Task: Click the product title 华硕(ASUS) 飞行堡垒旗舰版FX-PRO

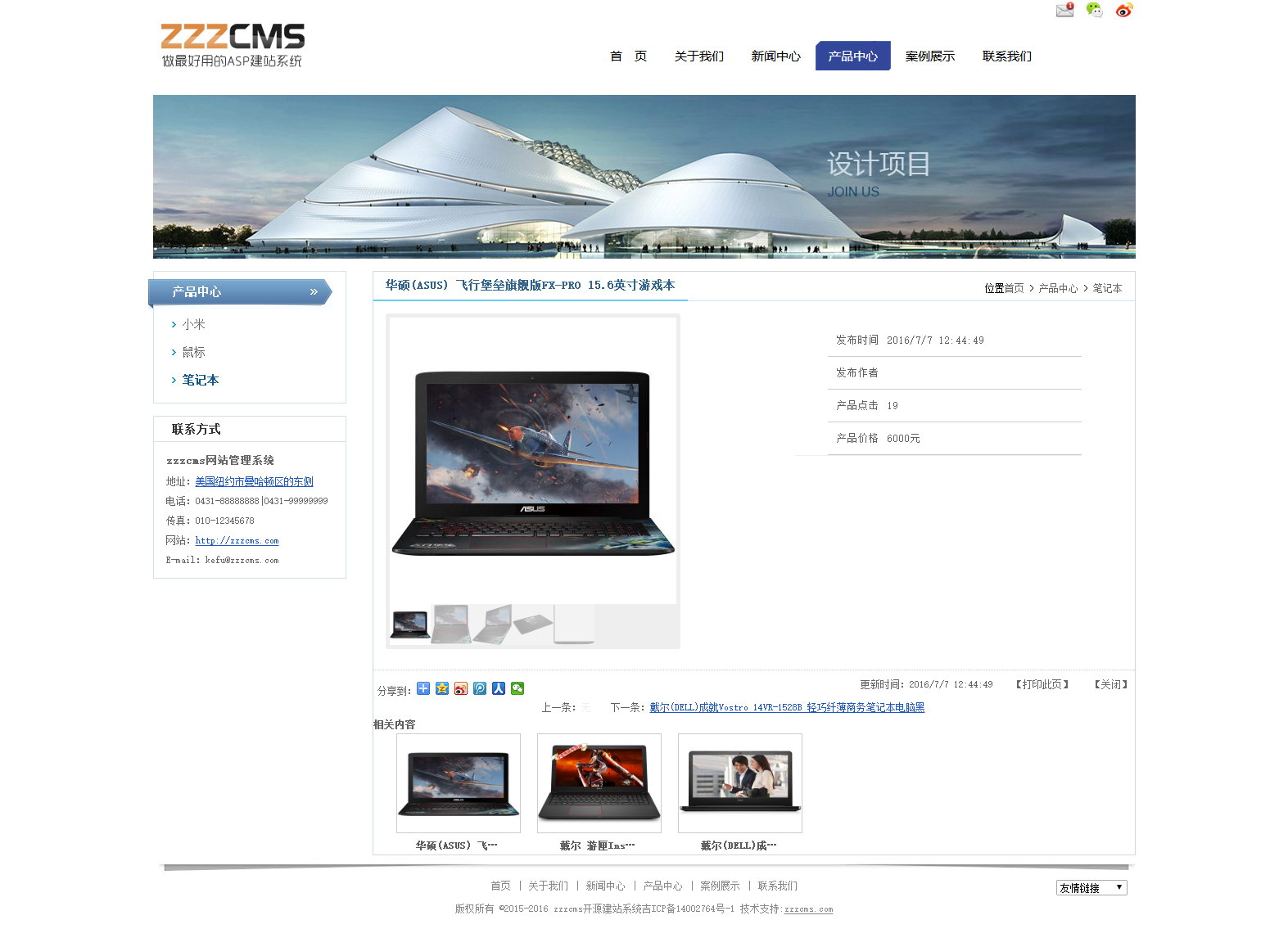Action: click(531, 285)
